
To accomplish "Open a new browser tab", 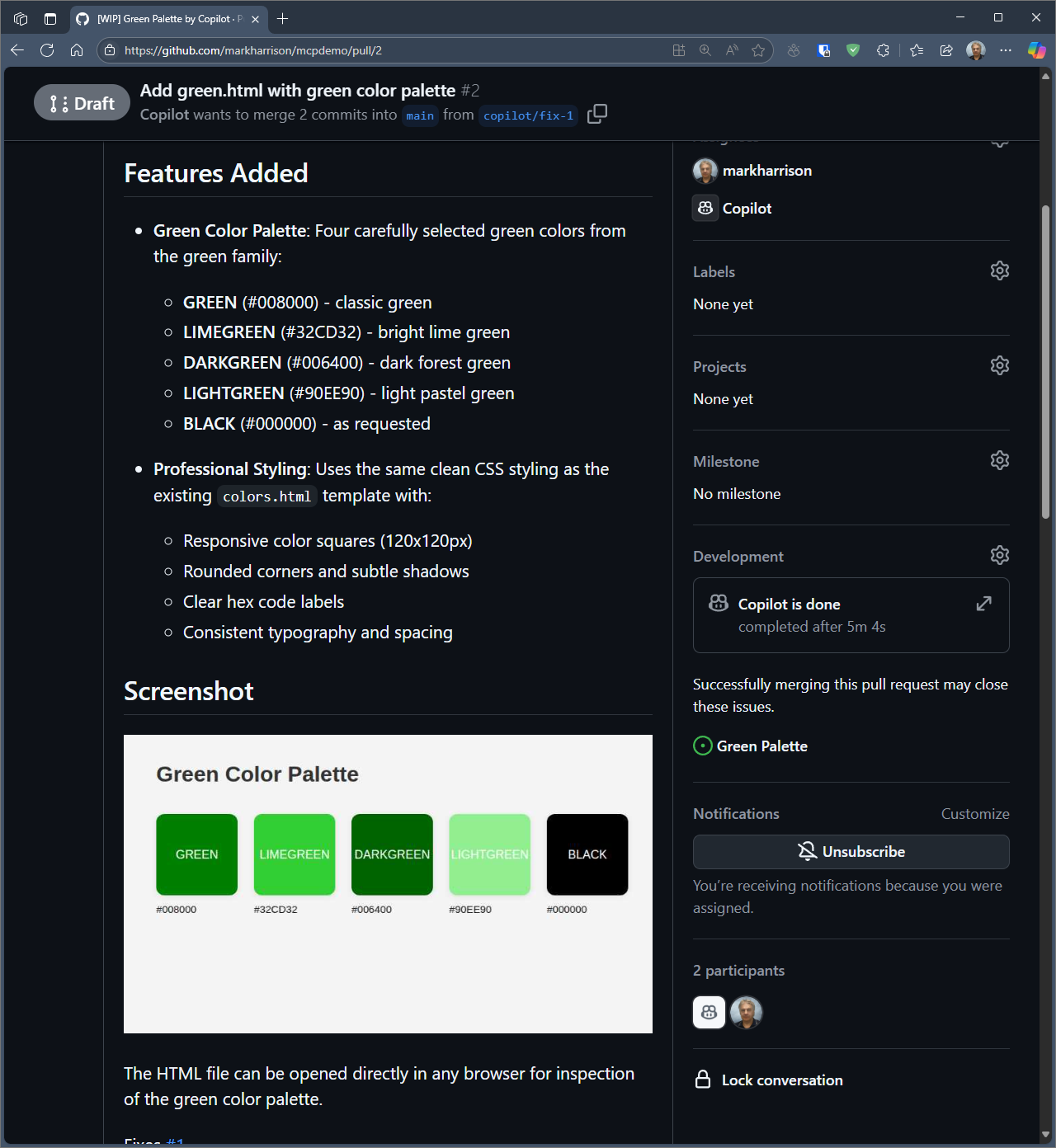I will [283, 18].
